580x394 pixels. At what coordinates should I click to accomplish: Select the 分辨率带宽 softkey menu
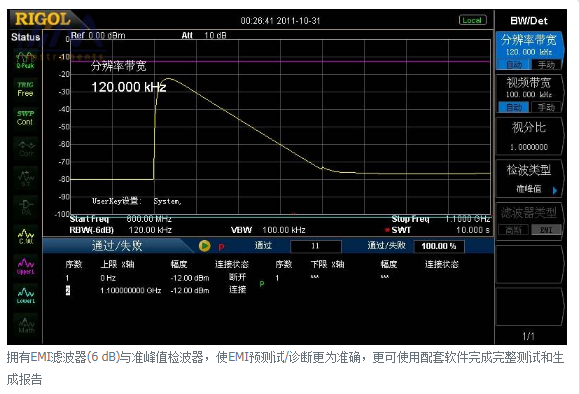coord(529,50)
